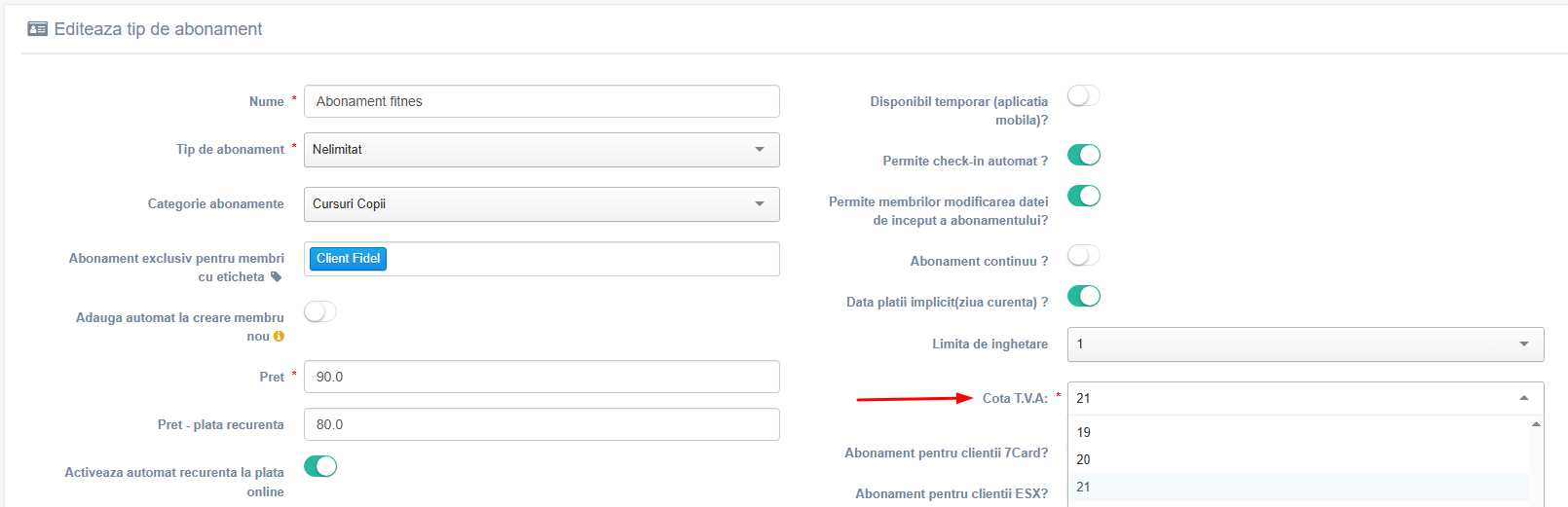Click the Nume field with Abonament fitnes
Screen dimensions: 1568x507
pos(541,101)
